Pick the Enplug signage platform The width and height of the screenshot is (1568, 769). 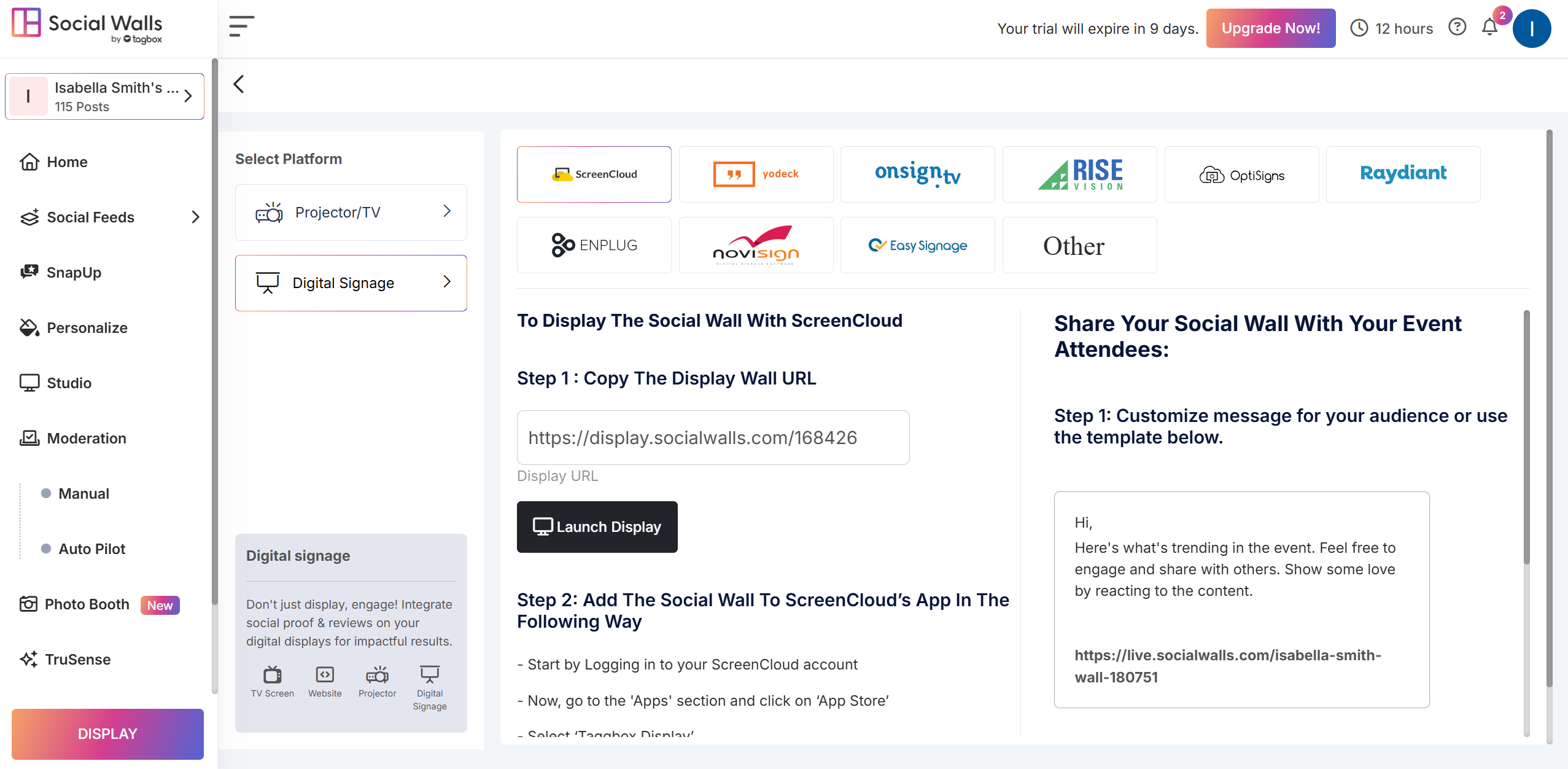click(594, 245)
